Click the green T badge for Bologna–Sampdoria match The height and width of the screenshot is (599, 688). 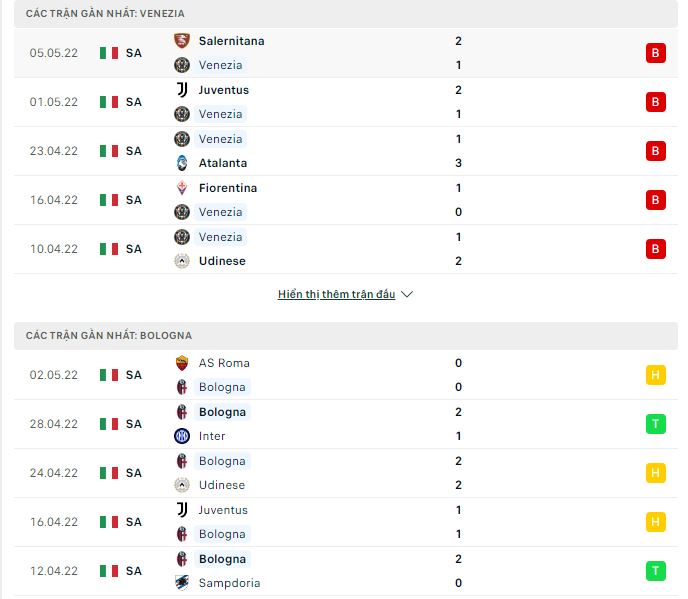[x=656, y=571]
